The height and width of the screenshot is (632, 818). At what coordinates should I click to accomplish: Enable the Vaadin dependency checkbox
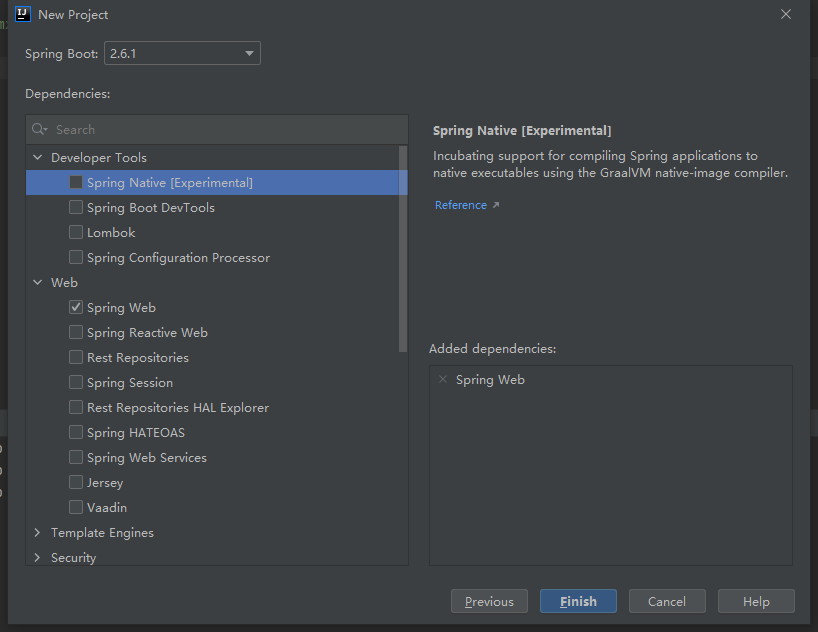(x=76, y=507)
